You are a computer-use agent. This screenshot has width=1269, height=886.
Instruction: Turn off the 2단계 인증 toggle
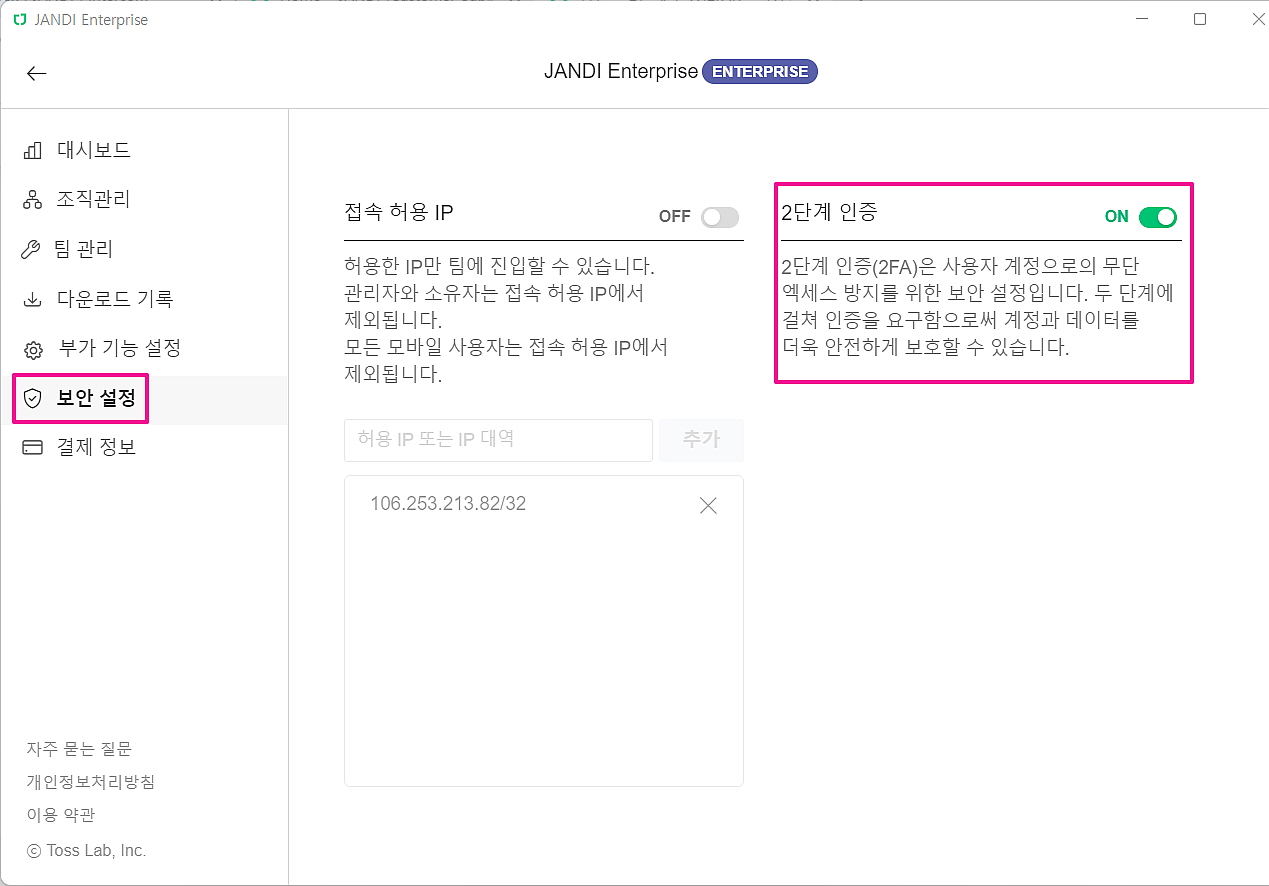(1157, 217)
